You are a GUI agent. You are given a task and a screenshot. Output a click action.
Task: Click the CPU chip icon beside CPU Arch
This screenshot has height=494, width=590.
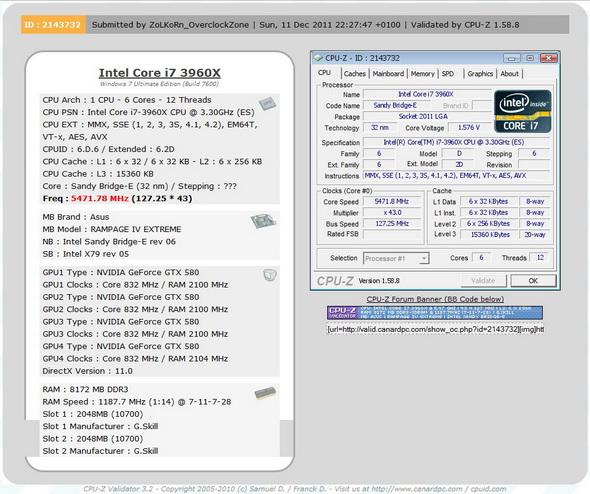(x=267, y=103)
